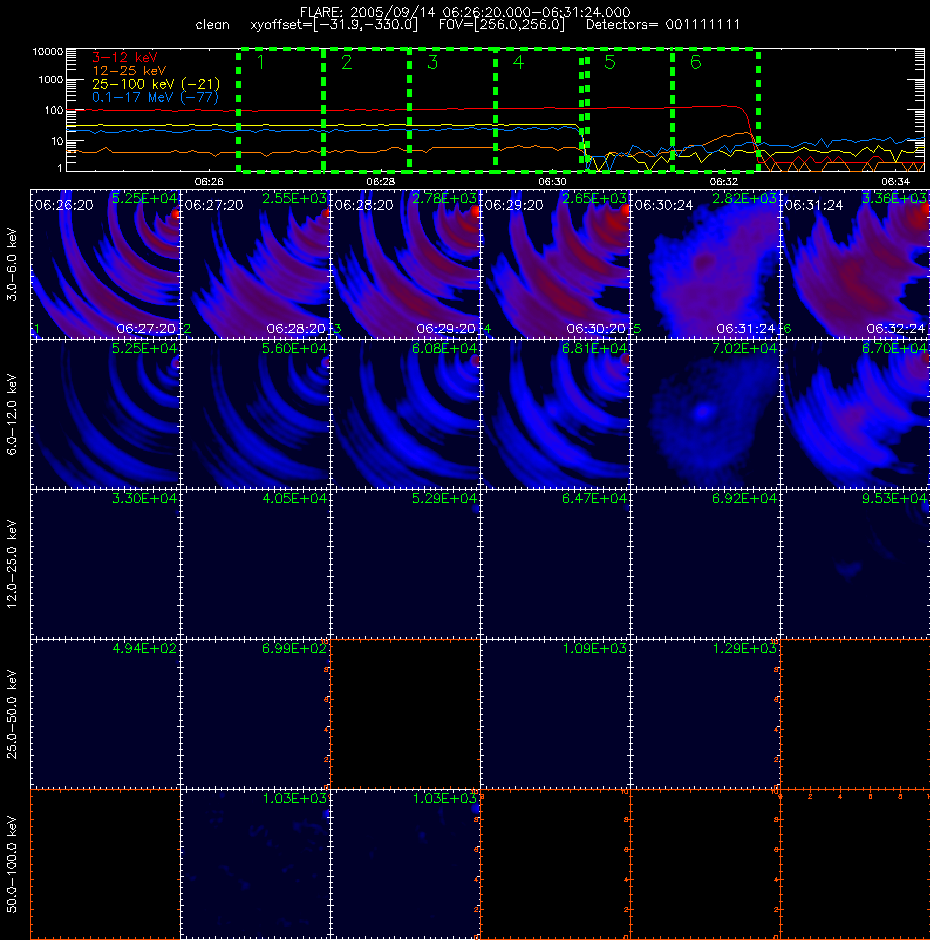Open the 12.0-25.0 keV image with peak 9.53E+04
The height and width of the screenshot is (940, 930).
click(x=856, y=564)
